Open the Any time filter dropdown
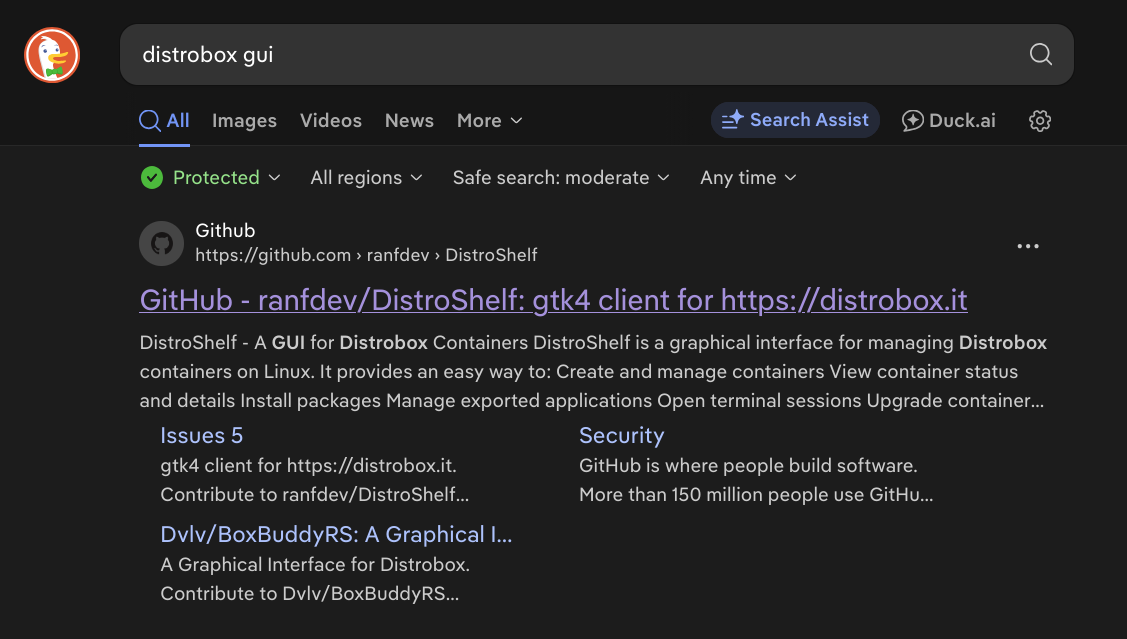This screenshot has height=639, width=1127. tap(748, 178)
